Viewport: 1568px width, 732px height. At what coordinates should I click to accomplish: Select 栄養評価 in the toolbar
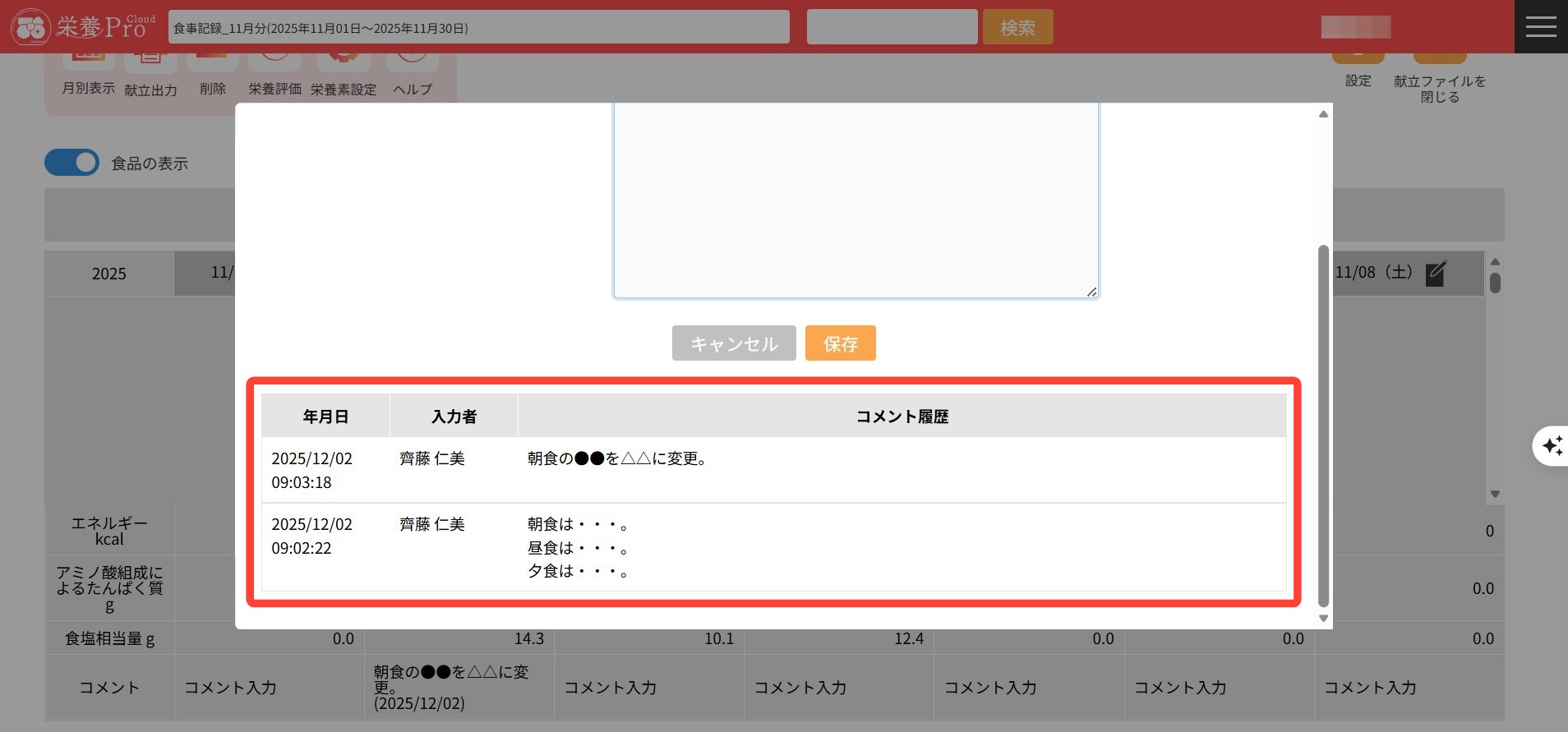tap(274, 74)
